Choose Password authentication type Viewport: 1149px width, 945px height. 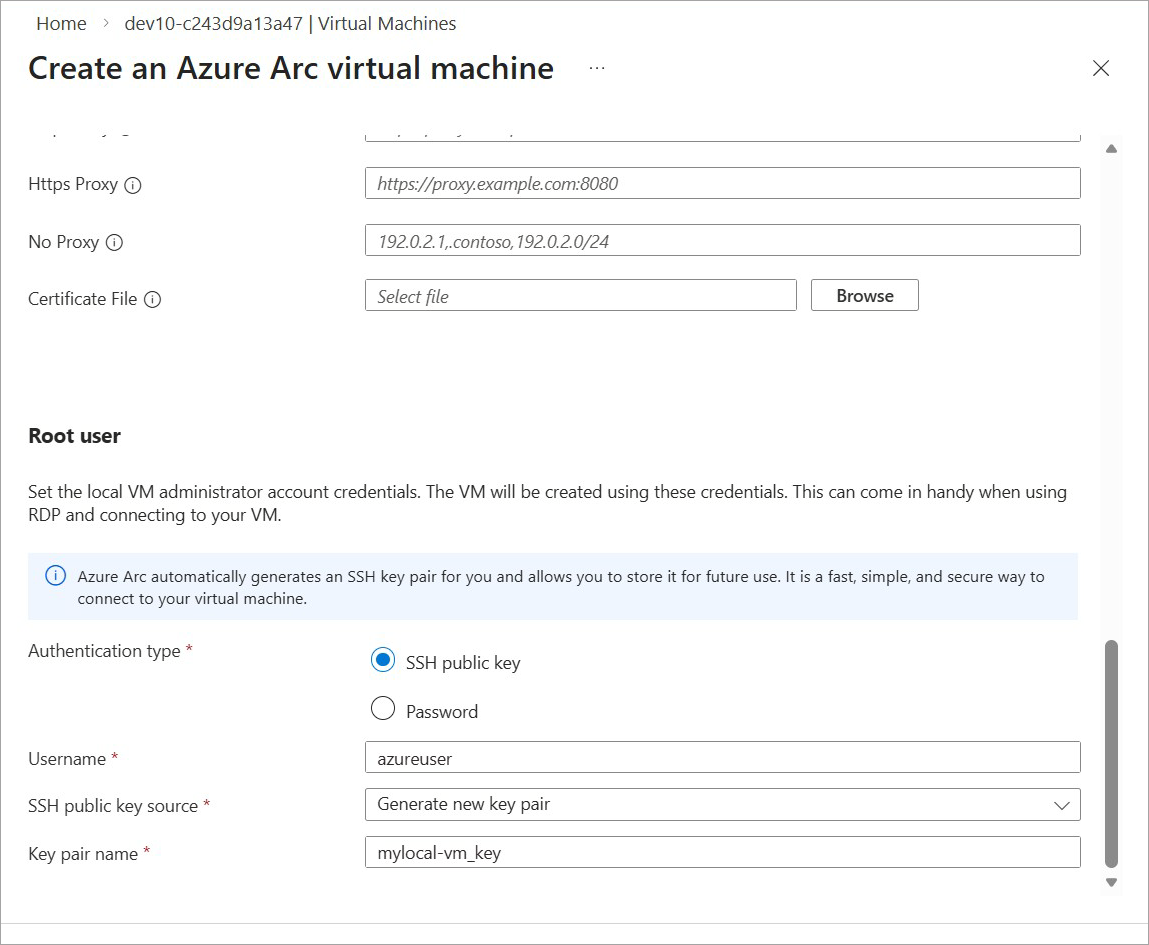[x=383, y=710]
